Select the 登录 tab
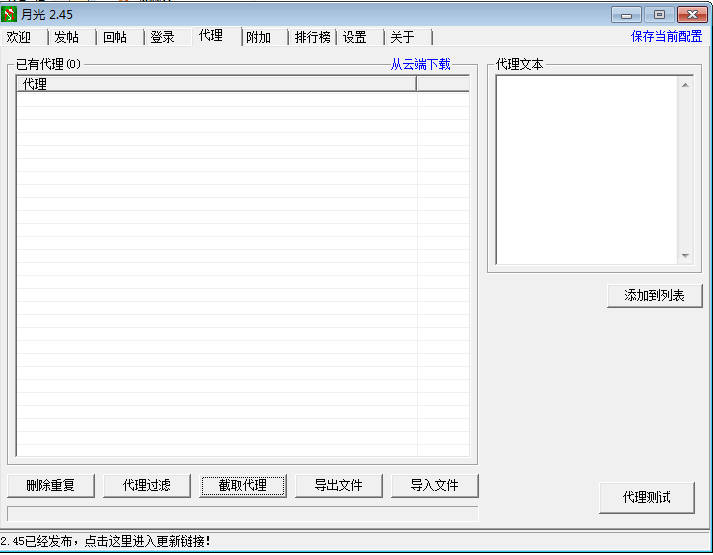713x555 pixels. click(x=163, y=37)
